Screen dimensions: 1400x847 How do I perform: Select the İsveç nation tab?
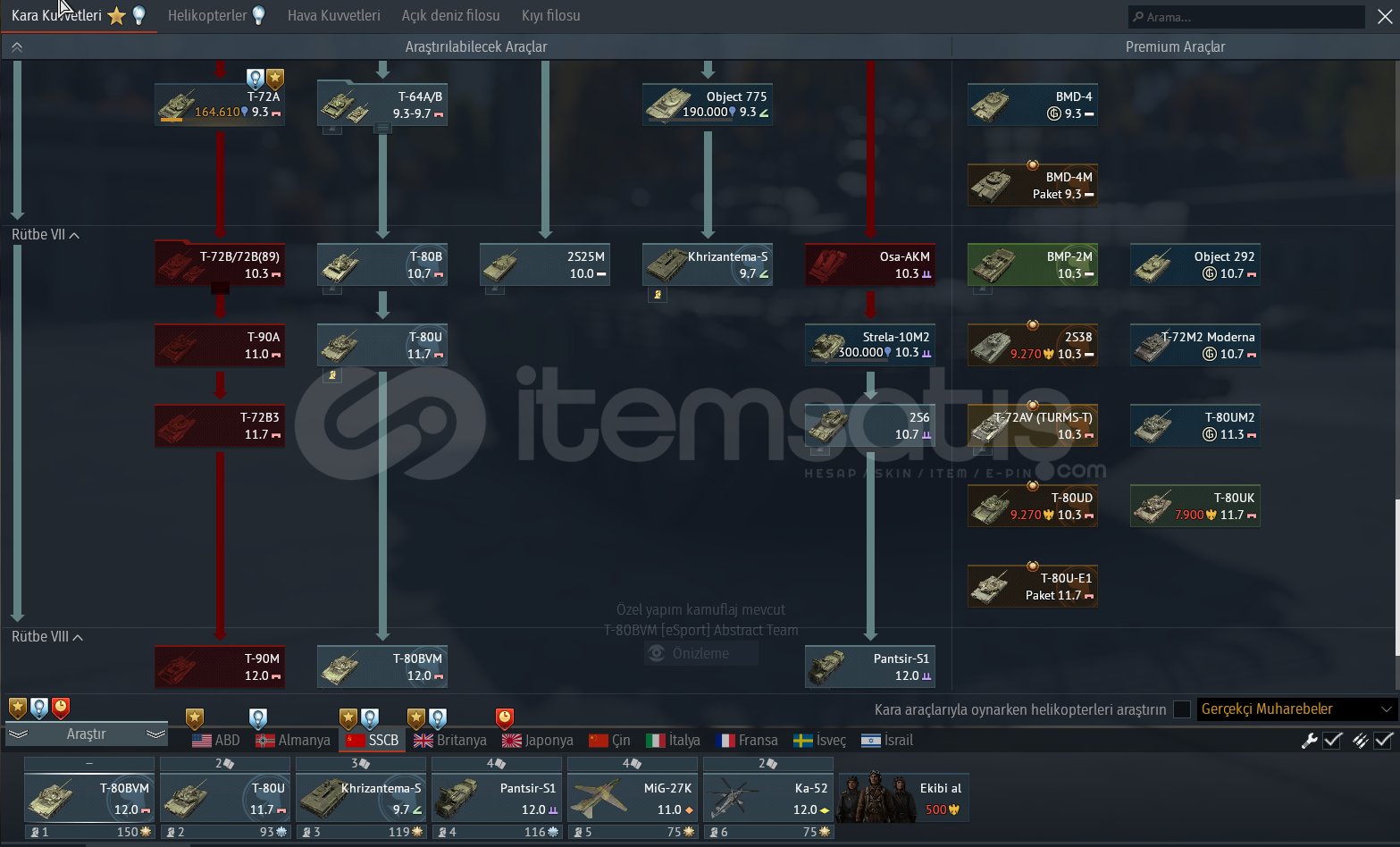click(x=820, y=740)
